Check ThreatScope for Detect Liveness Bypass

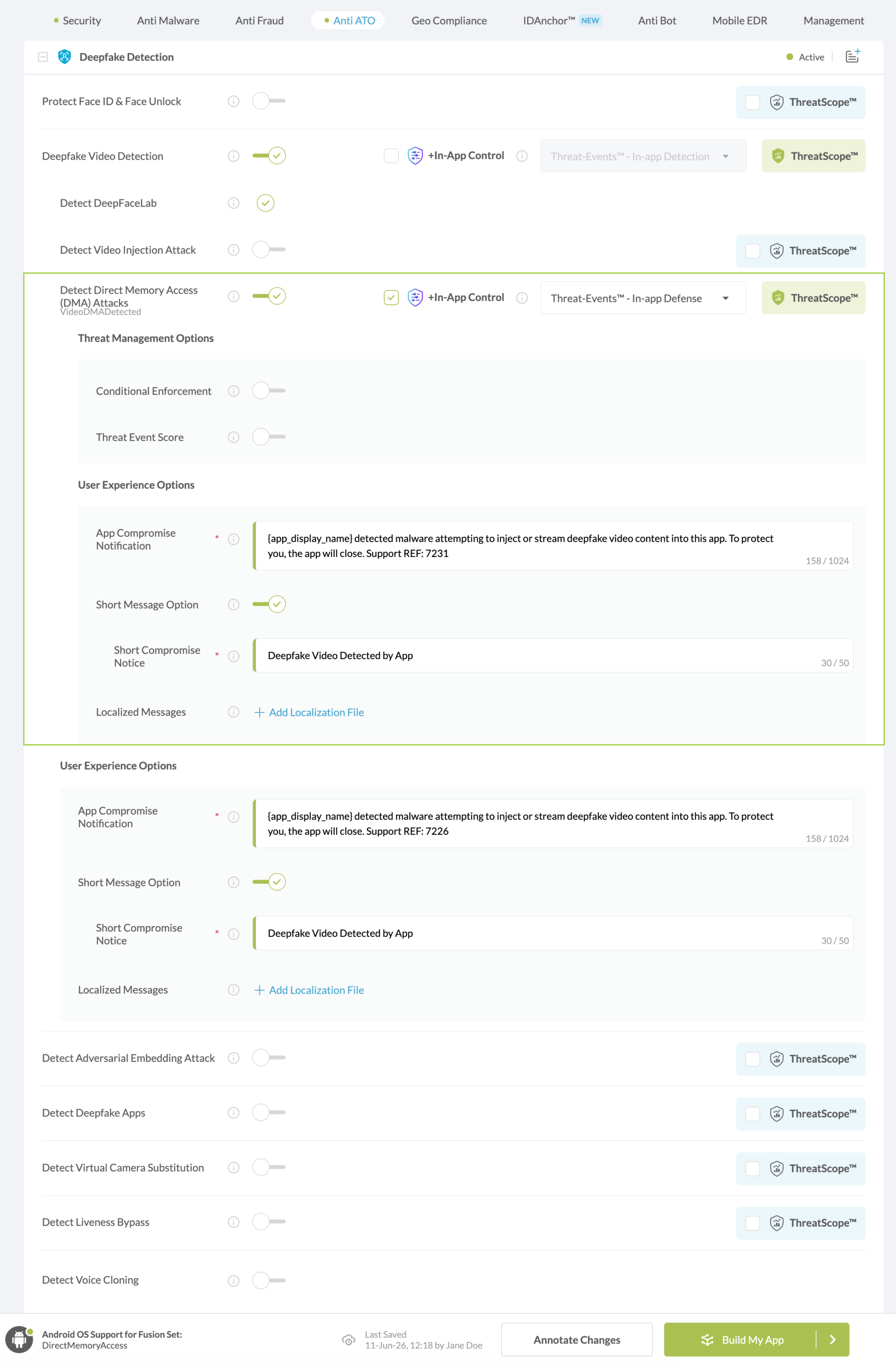[x=753, y=1223]
